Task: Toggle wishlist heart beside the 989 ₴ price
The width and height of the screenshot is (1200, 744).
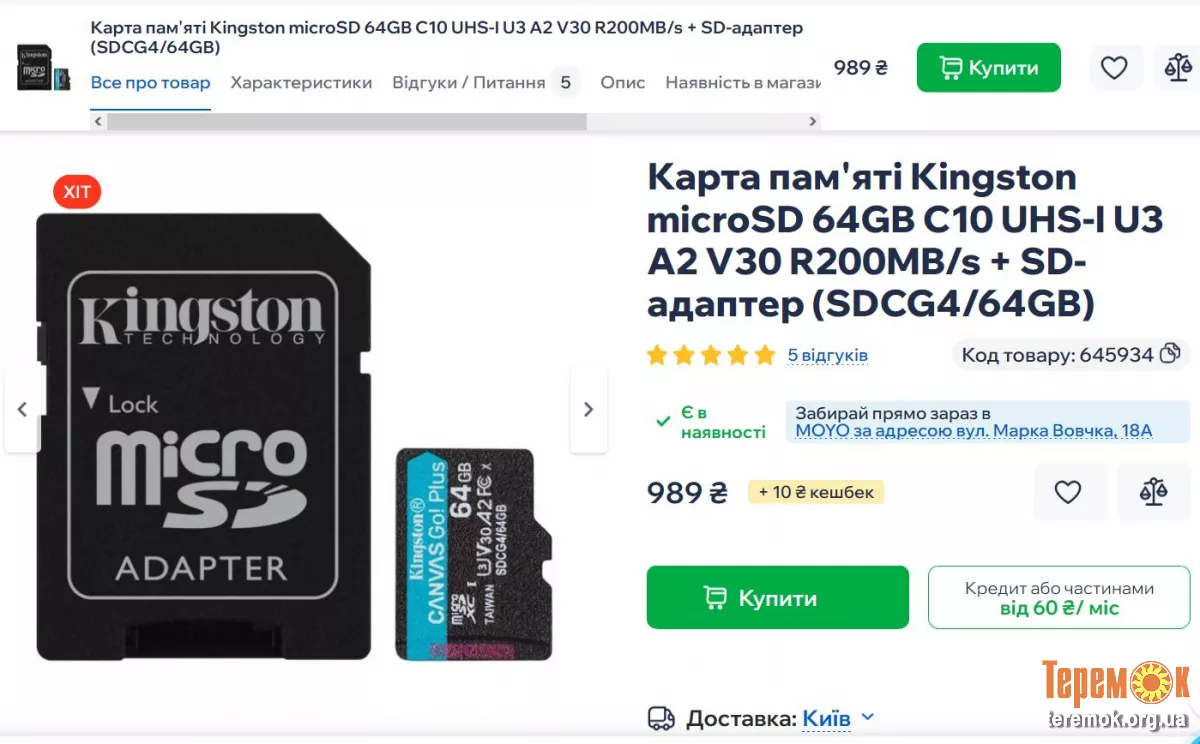Action: [1069, 492]
